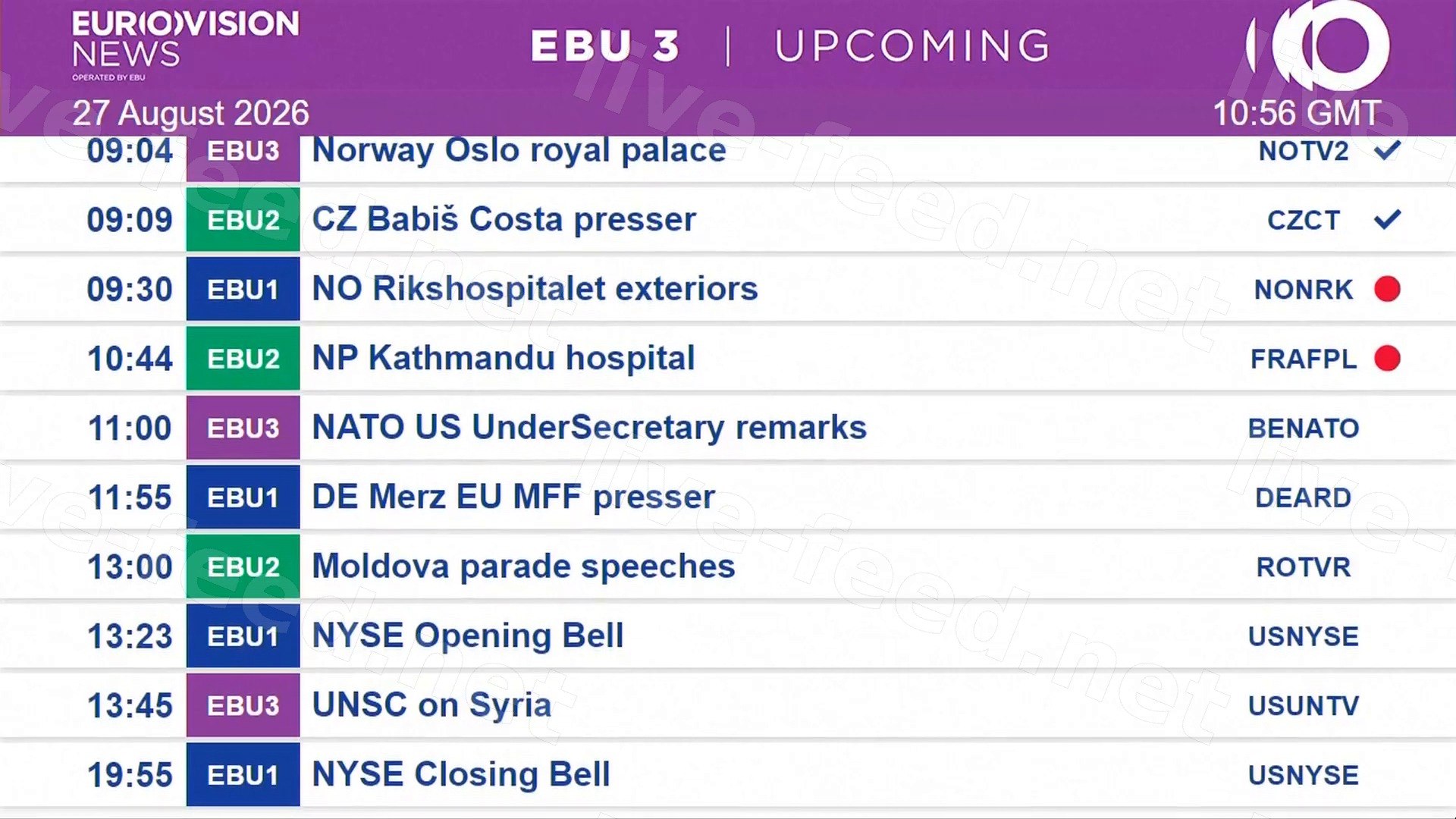Click the red live dot beside FRAFPL
The image size is (1456, 819).
[1387, 358]
